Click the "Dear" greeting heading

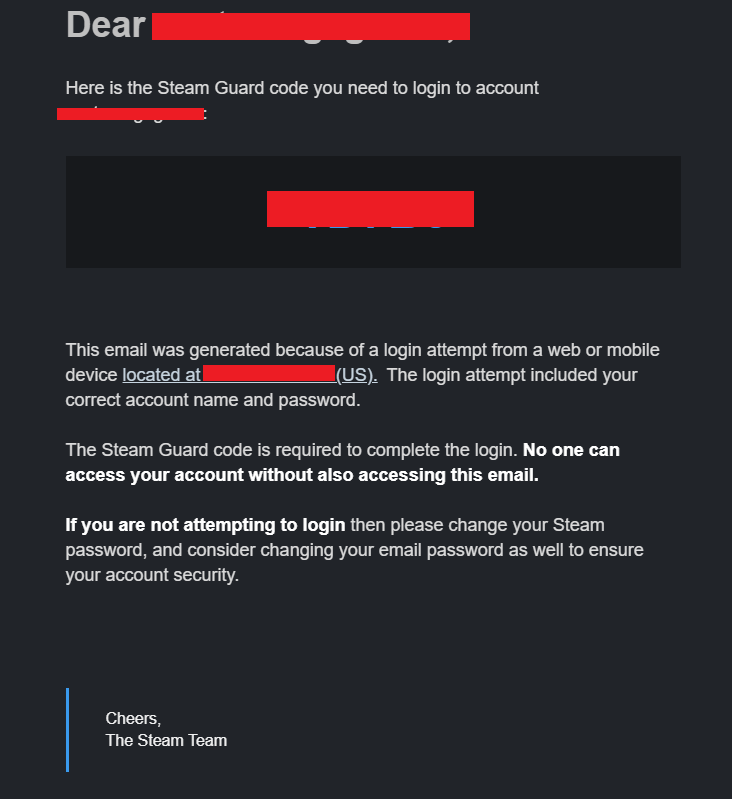click(106, 25)
